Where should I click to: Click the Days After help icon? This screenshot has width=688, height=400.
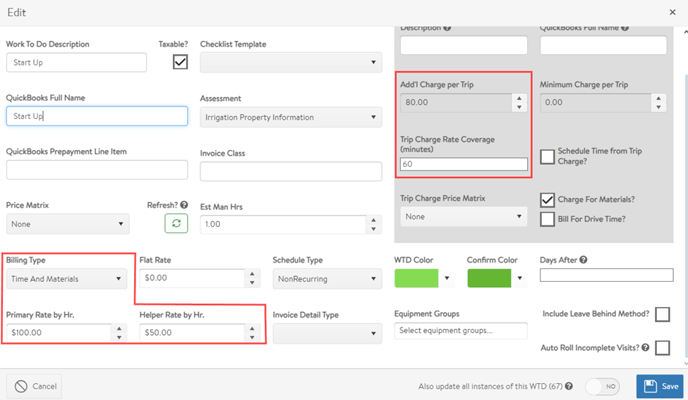click(x=583, y=260)
